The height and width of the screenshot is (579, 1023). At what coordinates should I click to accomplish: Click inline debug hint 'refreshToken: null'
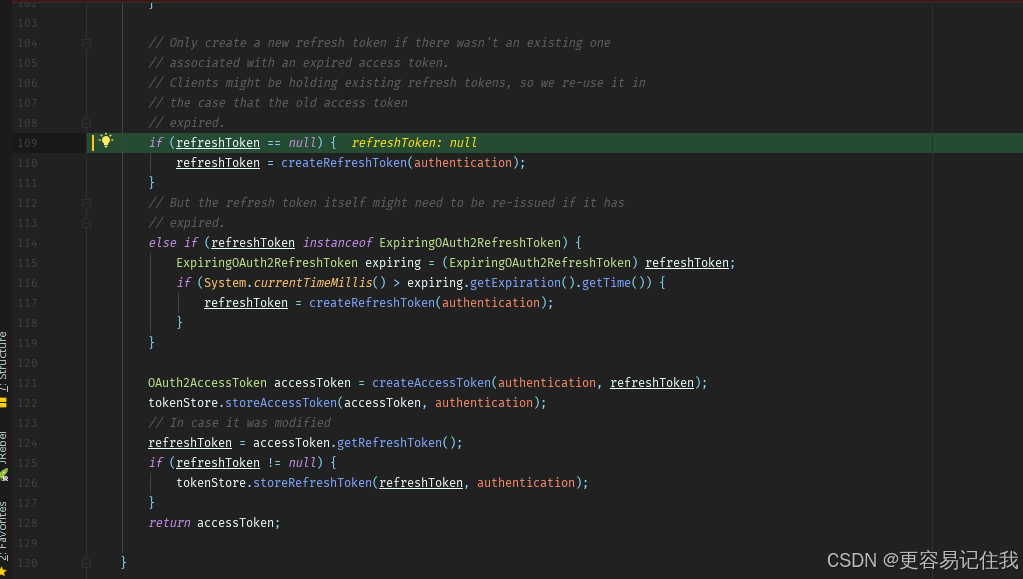tap(414, 143)
